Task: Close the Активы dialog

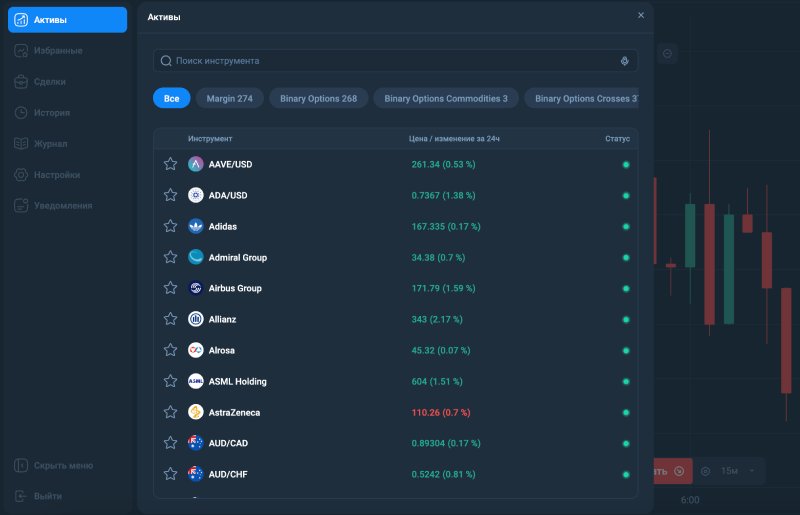Action: pyautogui.click(x=641, y=15)
